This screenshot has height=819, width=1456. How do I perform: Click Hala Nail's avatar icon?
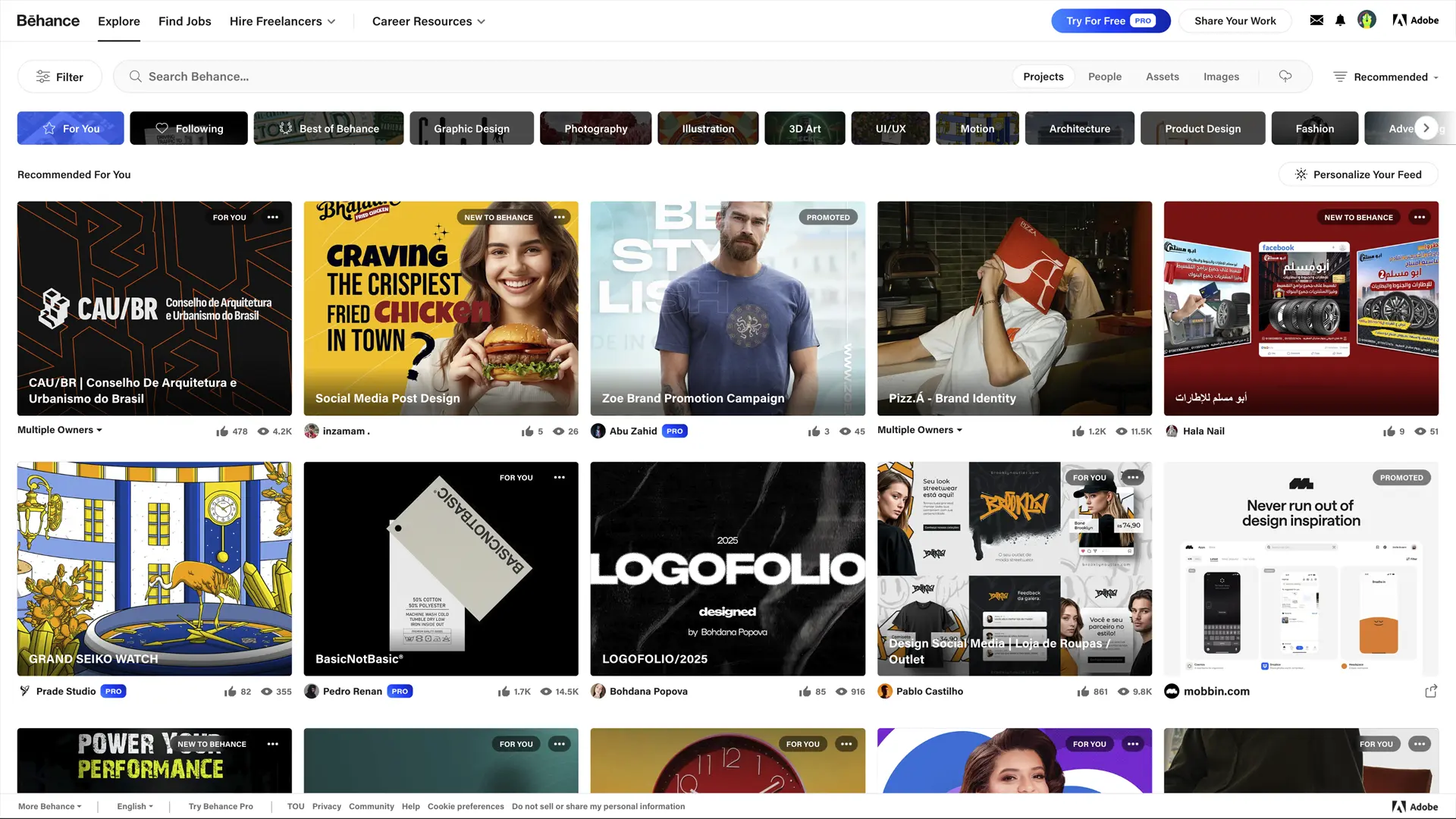(x=1172, y=431)
